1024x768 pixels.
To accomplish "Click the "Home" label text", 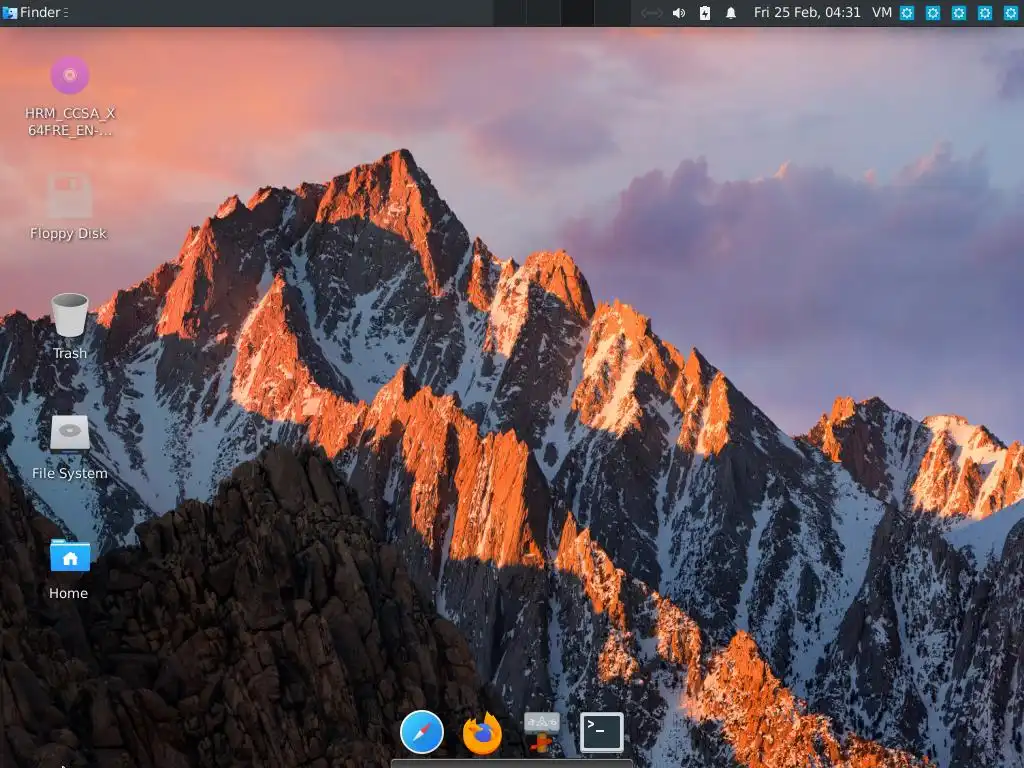I will [x=69, y=594].
